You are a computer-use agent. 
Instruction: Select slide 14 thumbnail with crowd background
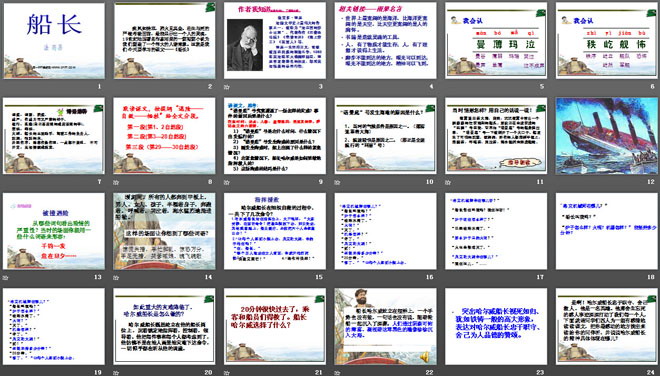point(165,231)
